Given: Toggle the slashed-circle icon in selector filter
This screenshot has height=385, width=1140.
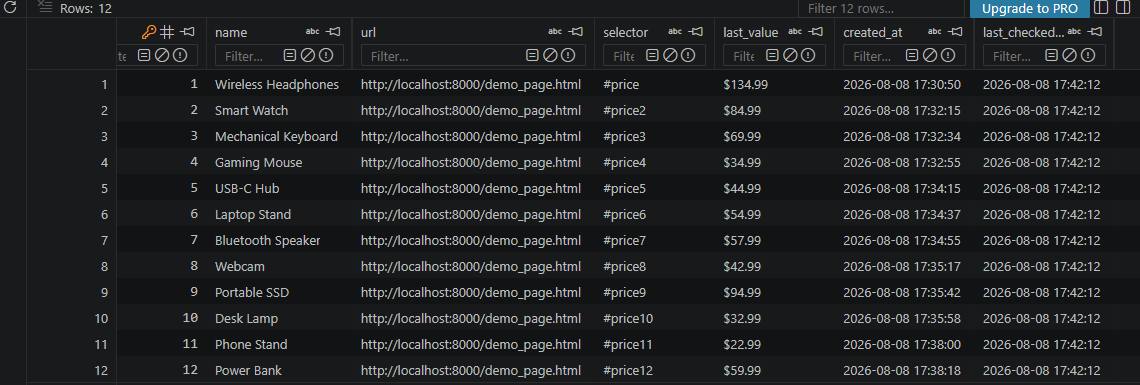Looking at the screenshot, I should pyautogui.click(x=670, y=55).
